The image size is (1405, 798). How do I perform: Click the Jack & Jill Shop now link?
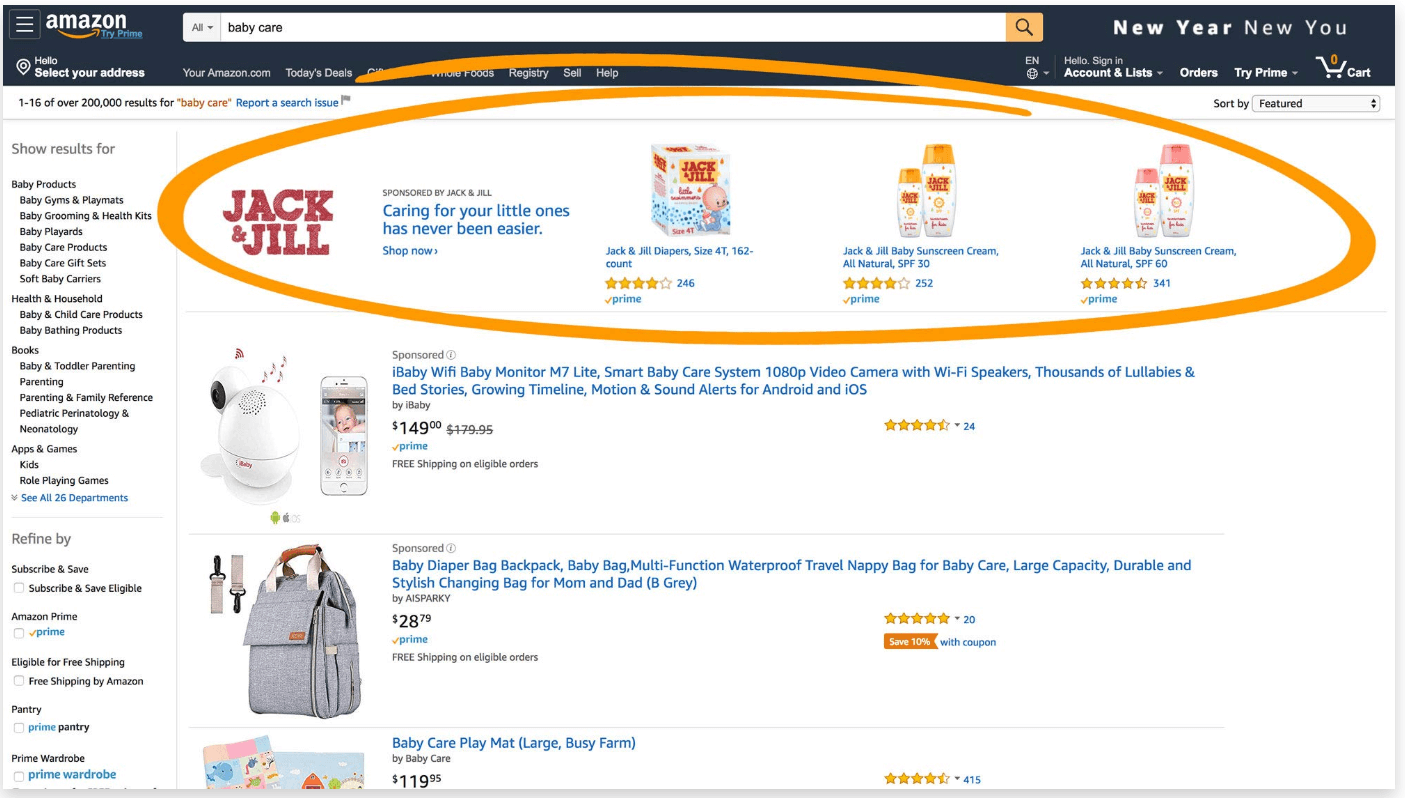click(x=410, y=251)
